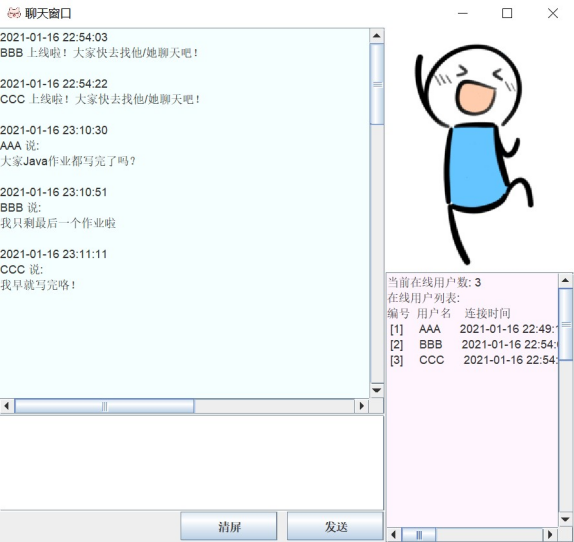Click the timestamp 2021-01-16 22:54:22
Screen dimensions: 574x542
(54, 84)
